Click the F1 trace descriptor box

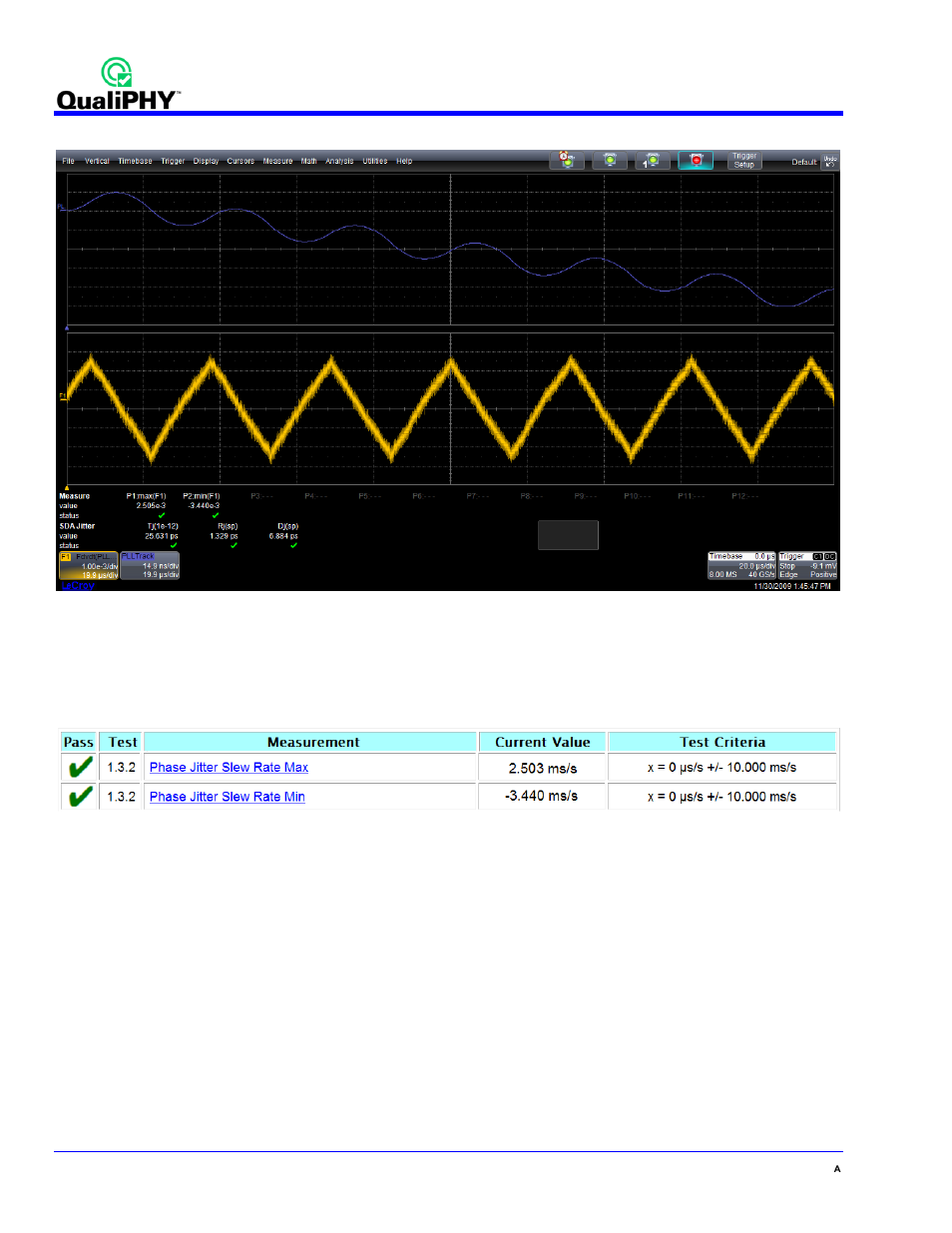click(89, 566)
